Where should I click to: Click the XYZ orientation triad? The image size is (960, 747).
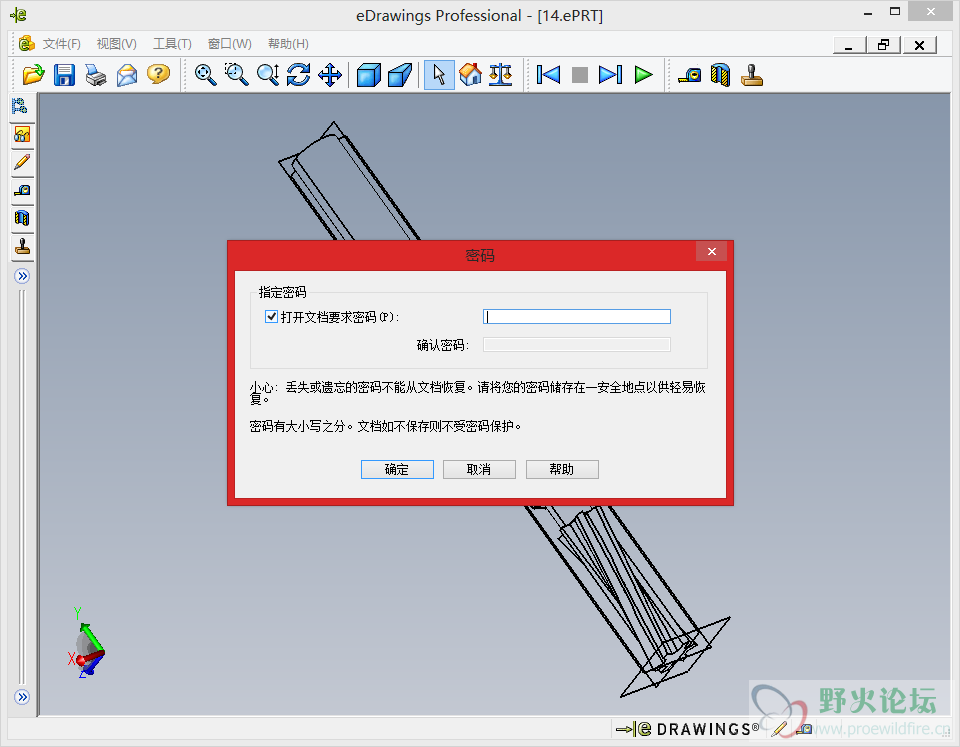click(x=86, y=643)
